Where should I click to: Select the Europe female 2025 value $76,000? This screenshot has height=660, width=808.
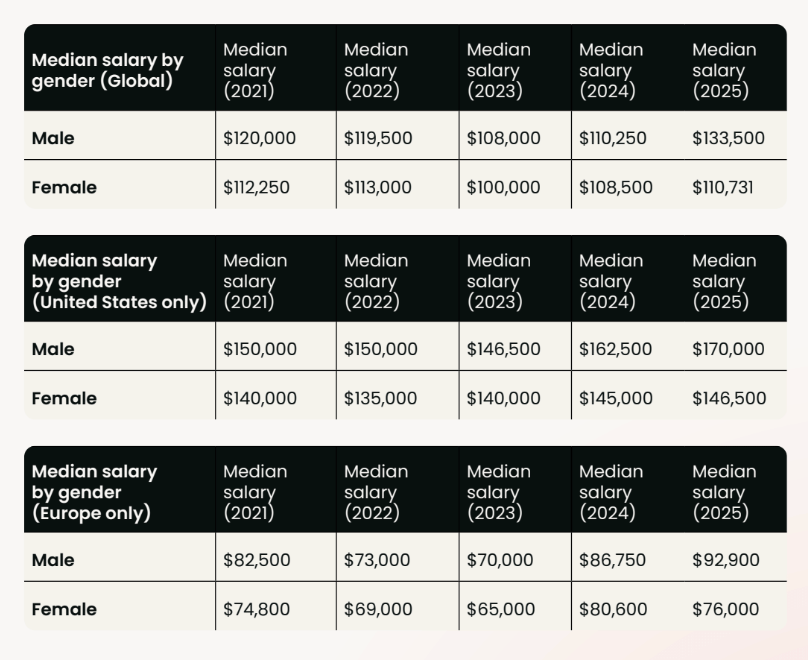tap(725, 609)
